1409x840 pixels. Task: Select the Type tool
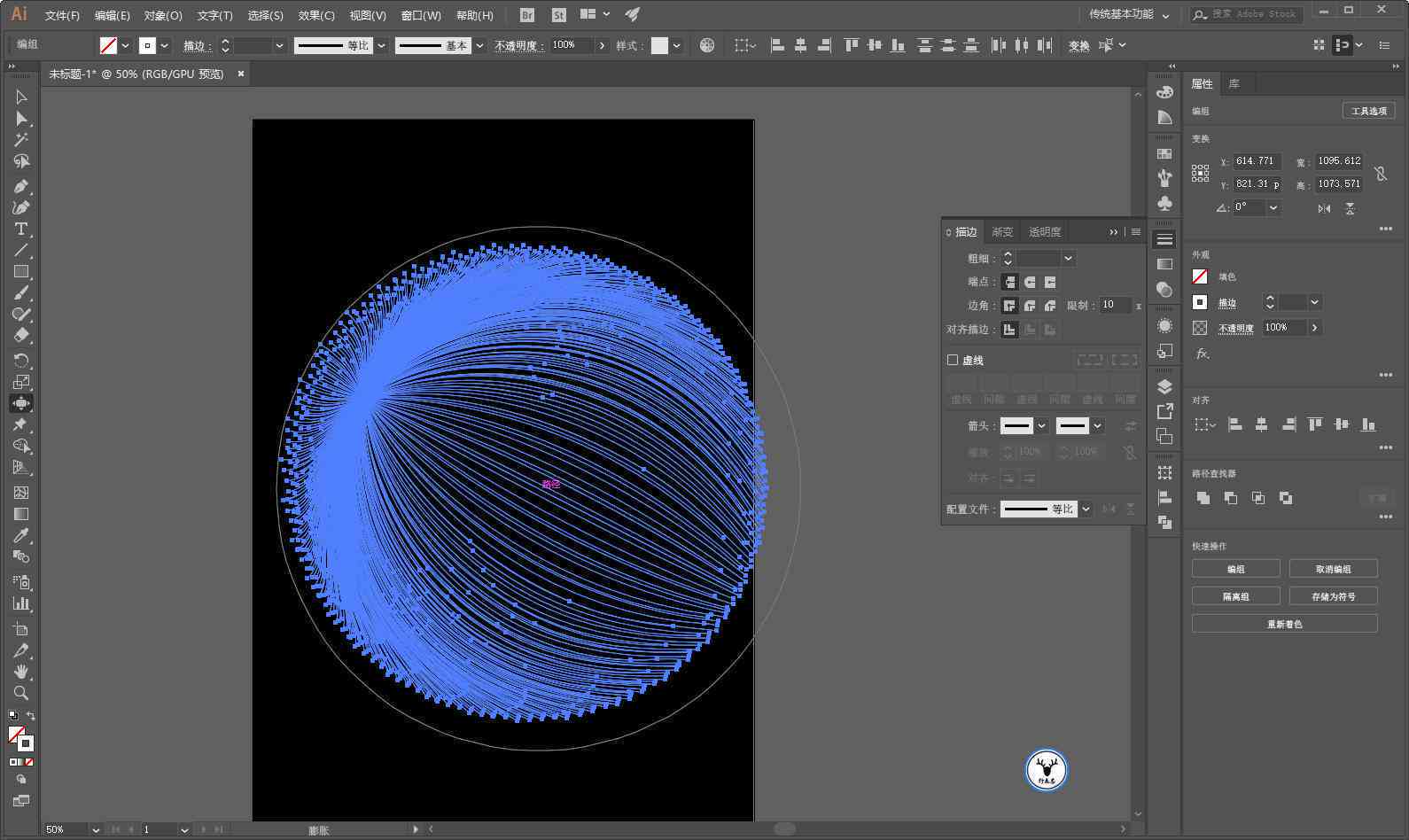(21, 229)
